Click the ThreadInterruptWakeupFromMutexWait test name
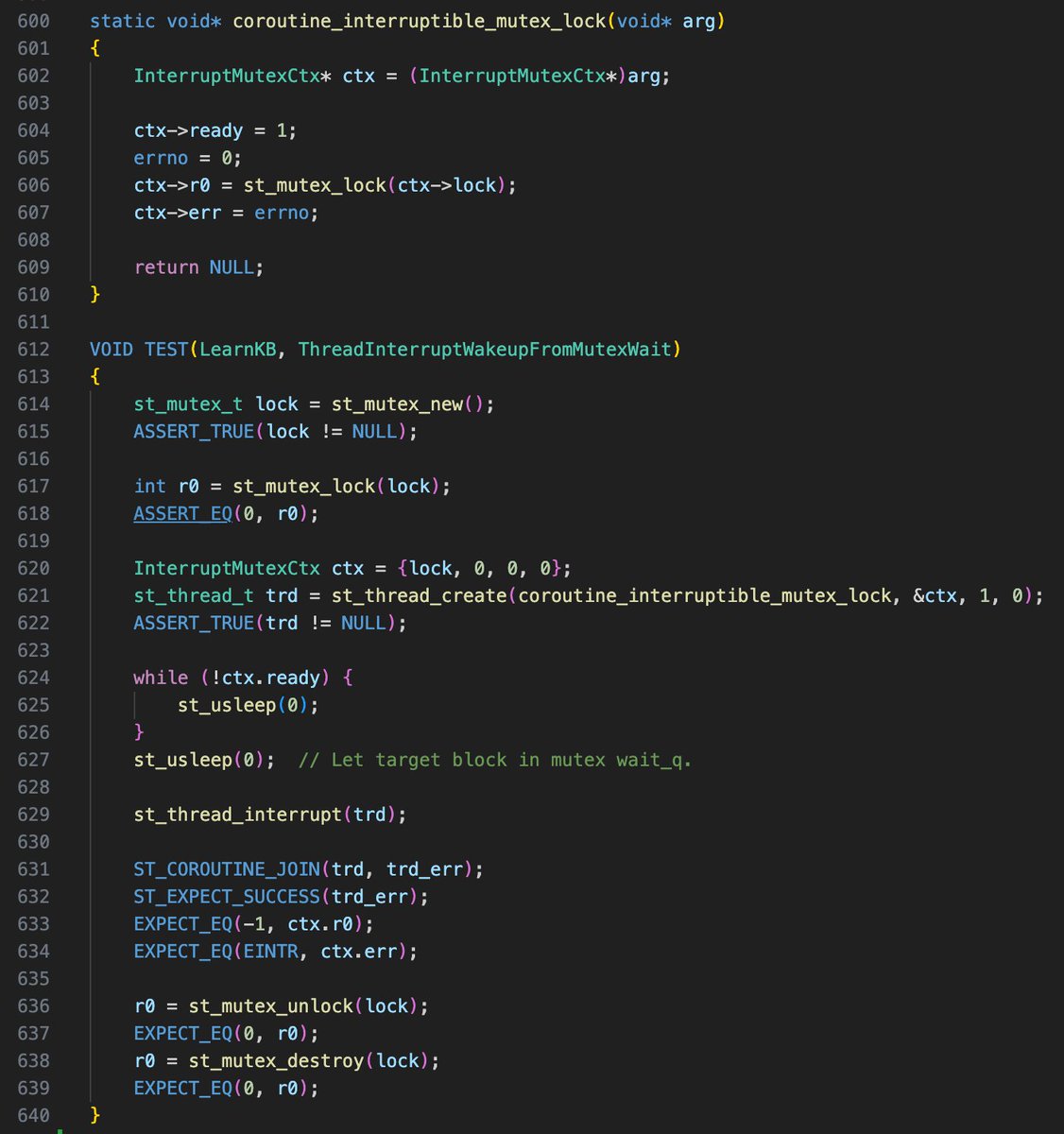 [484, 350]
